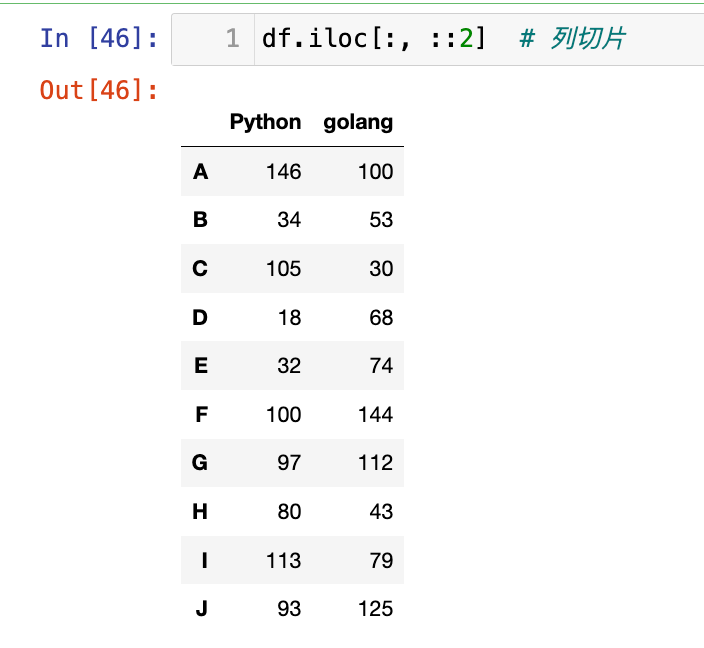Click the line number 1 in code cell
This screenshot has height=648, width=704.
coord(232,39)
